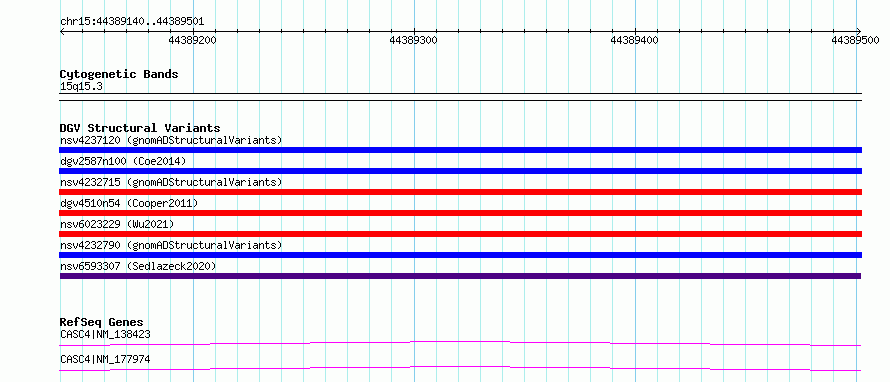
Task: Click the 15q15.3 band label
Action: click(81, 87)
